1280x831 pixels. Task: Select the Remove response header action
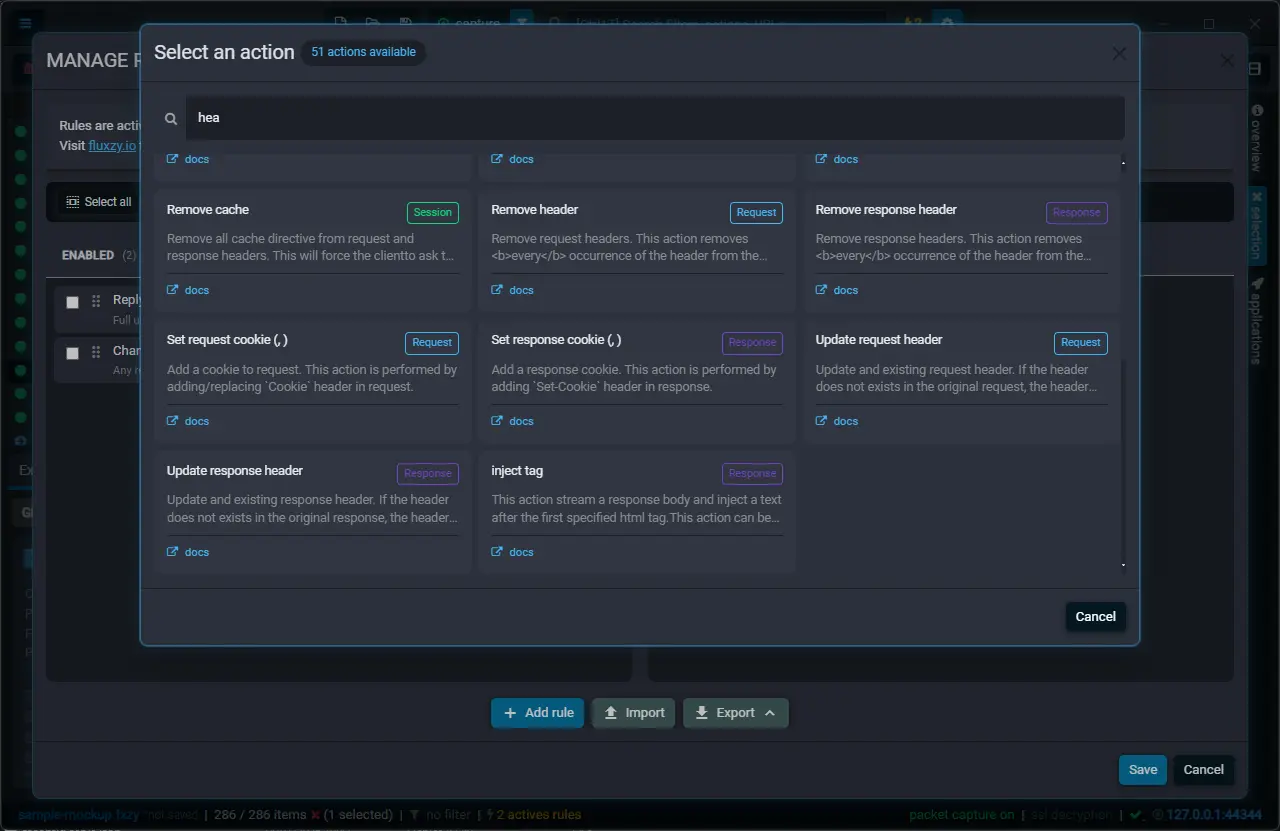961,250
